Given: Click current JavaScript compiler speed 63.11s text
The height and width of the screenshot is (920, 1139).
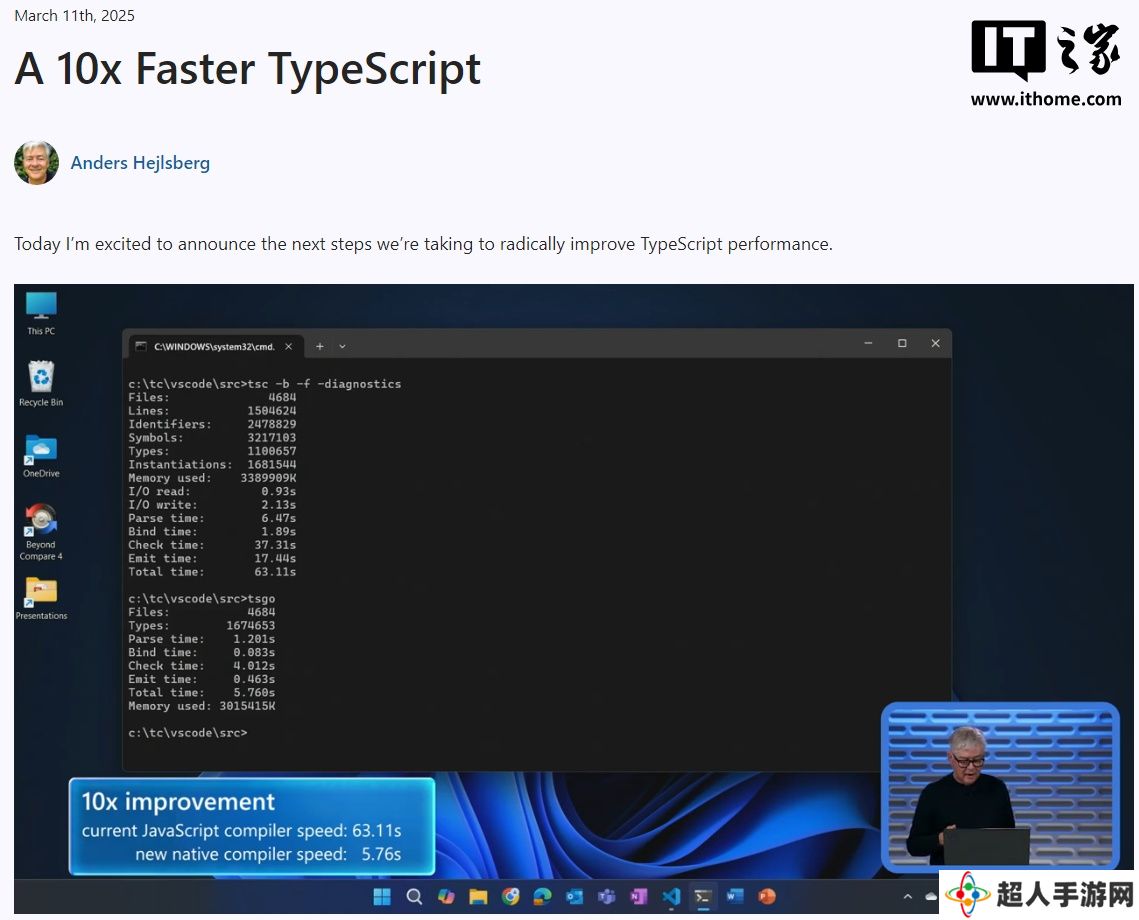Looking at the screenshot, I should (x=241, y=830).
